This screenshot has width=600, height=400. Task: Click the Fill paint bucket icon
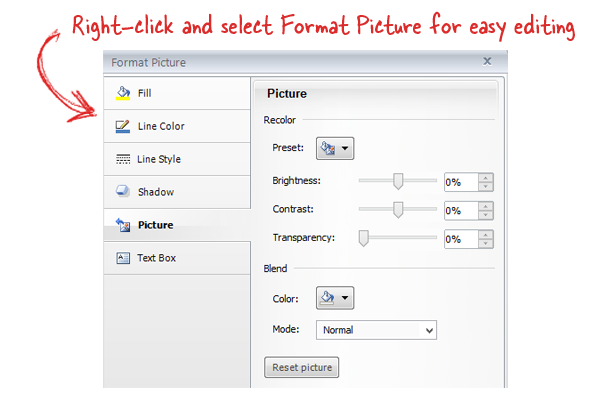[124, 93]
